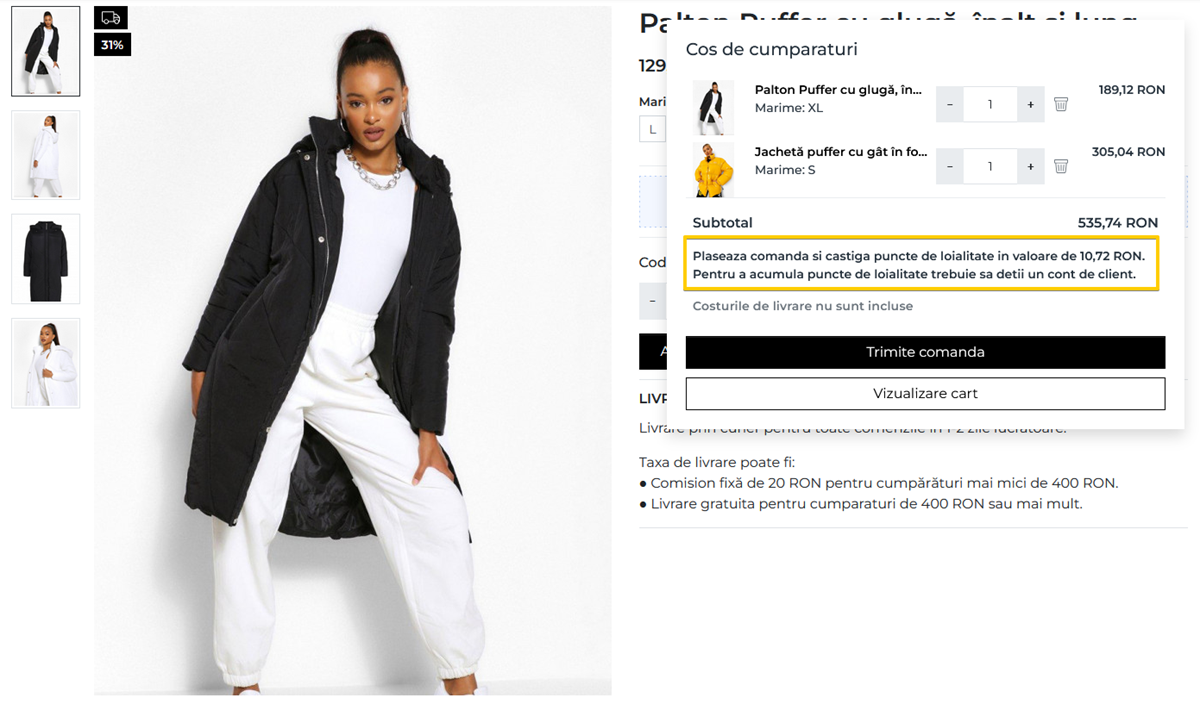Show the back-view white coat thumbnail
The width and height of the screenshot is (1200, 704).
[46, 155]
